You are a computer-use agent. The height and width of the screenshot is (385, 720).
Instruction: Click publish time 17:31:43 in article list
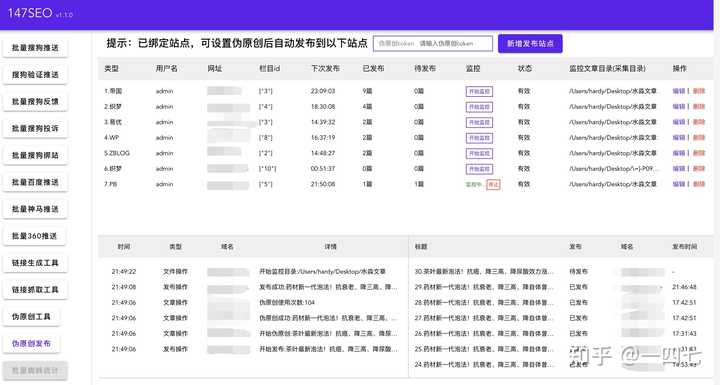click(x=684, y=334)
